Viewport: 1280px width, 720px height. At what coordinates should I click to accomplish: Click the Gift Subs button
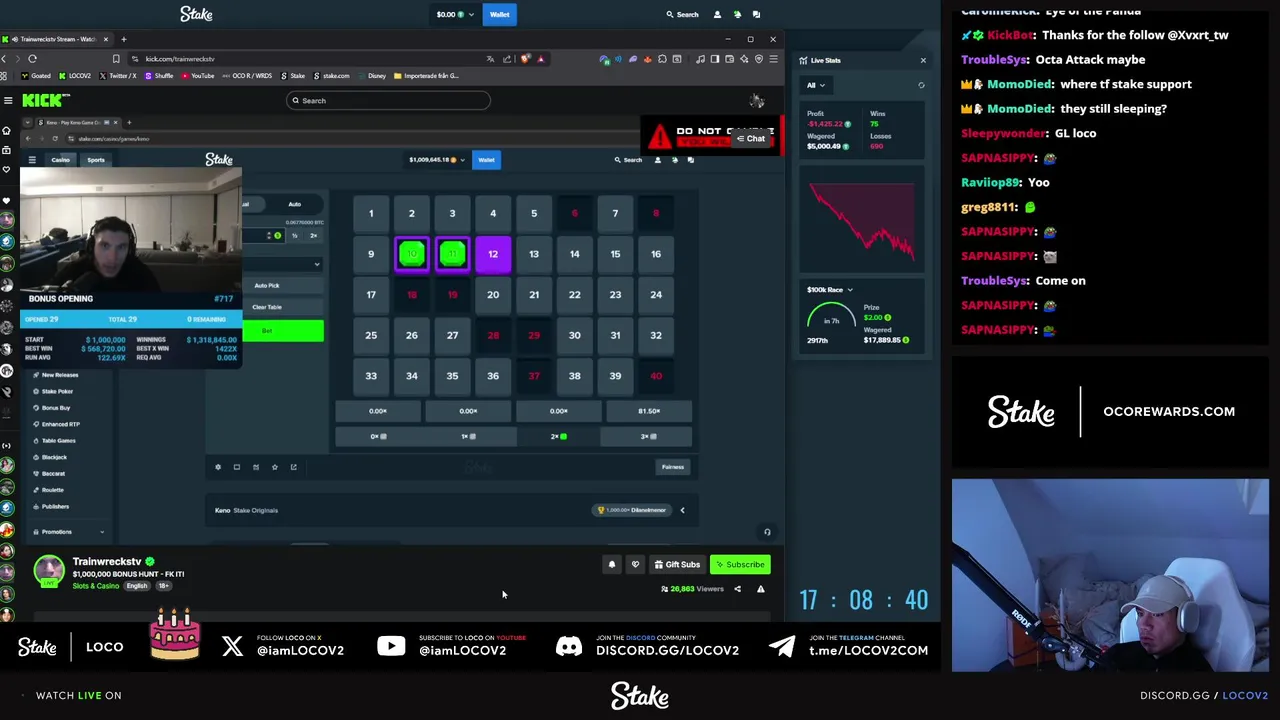677,565
